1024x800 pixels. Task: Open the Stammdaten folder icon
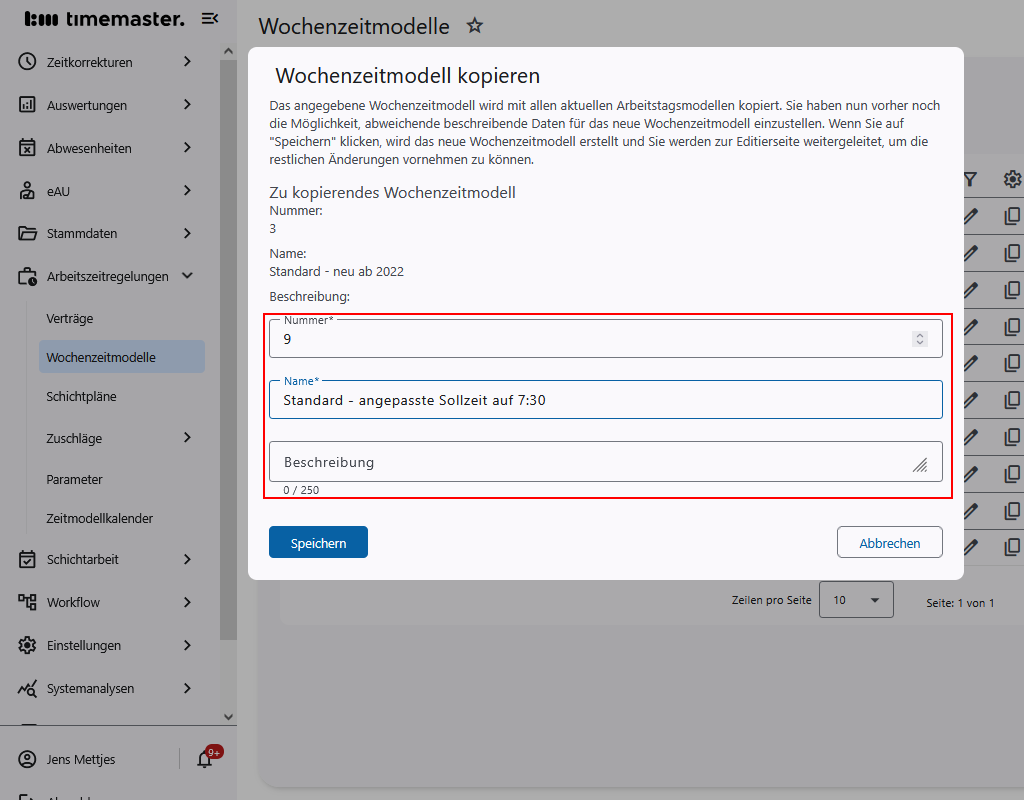27,233
